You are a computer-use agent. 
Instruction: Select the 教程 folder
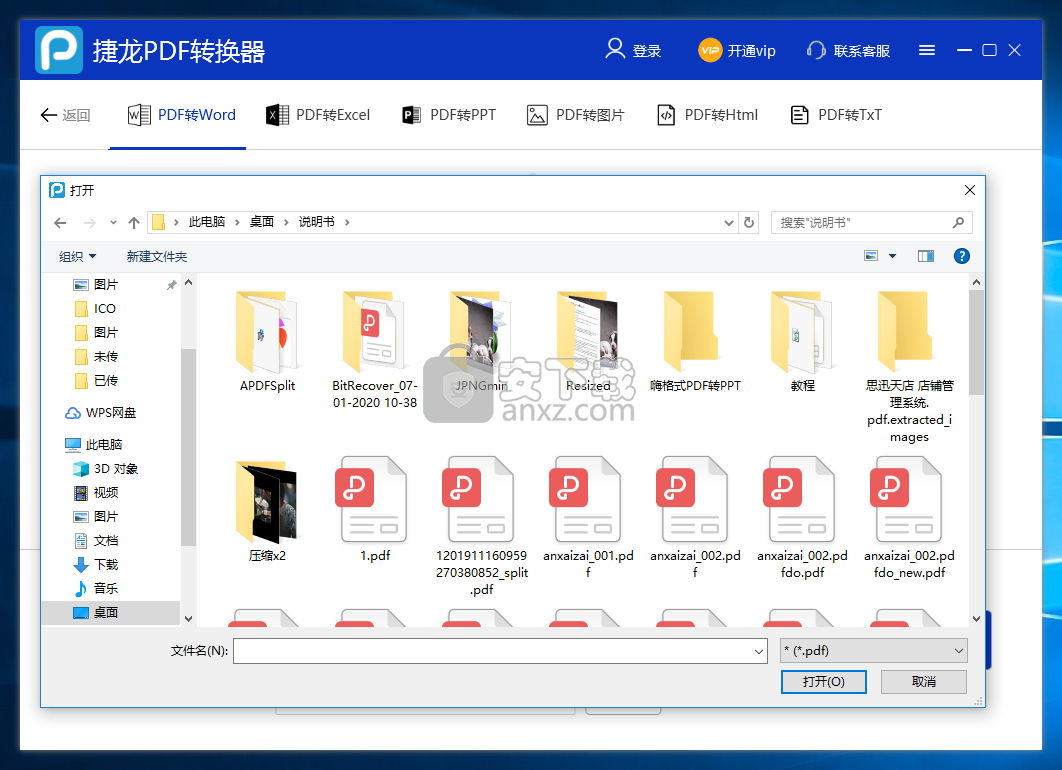[802, 341]
